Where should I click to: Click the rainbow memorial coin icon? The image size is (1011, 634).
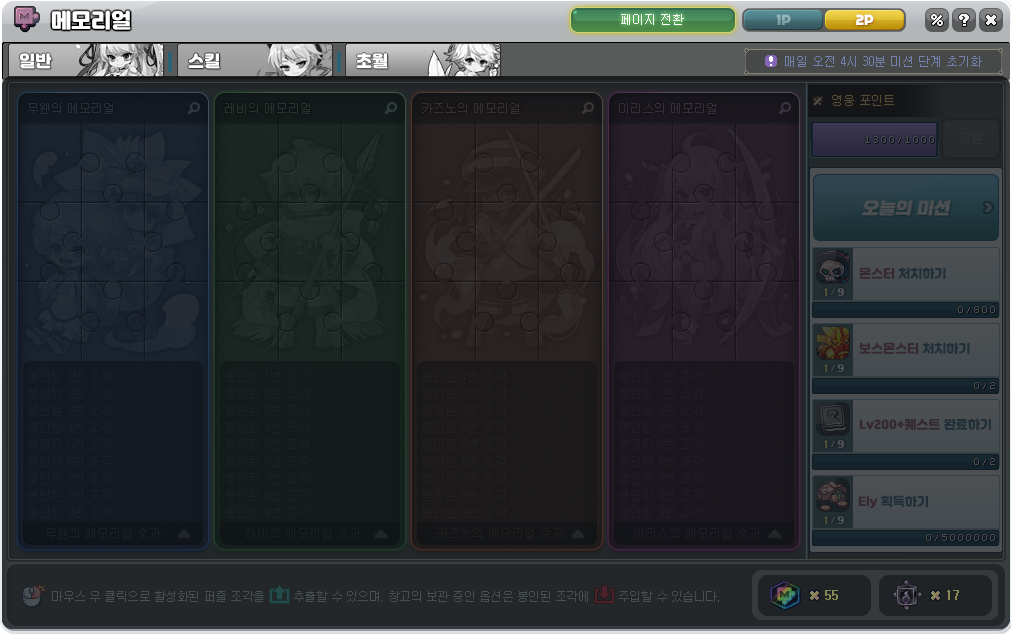(x=785, y=595)
